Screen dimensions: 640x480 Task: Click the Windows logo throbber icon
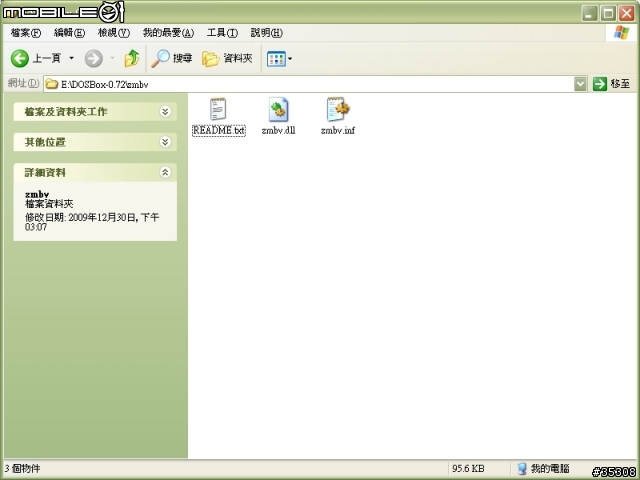tap(621, 33)
